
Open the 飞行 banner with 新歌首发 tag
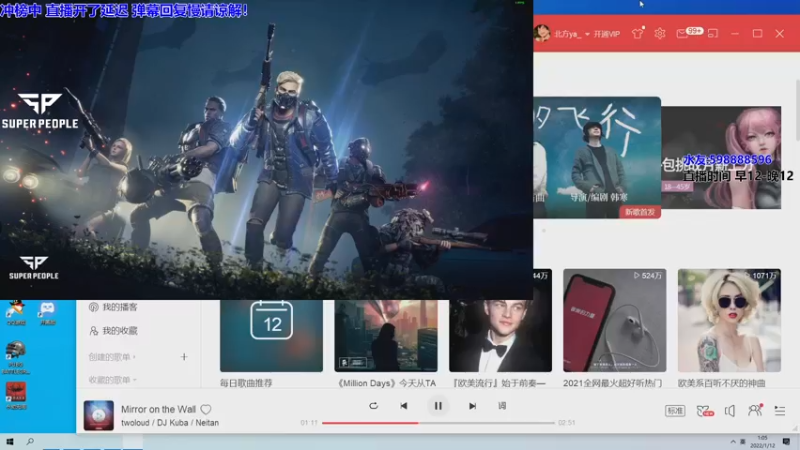coord(597,157)
